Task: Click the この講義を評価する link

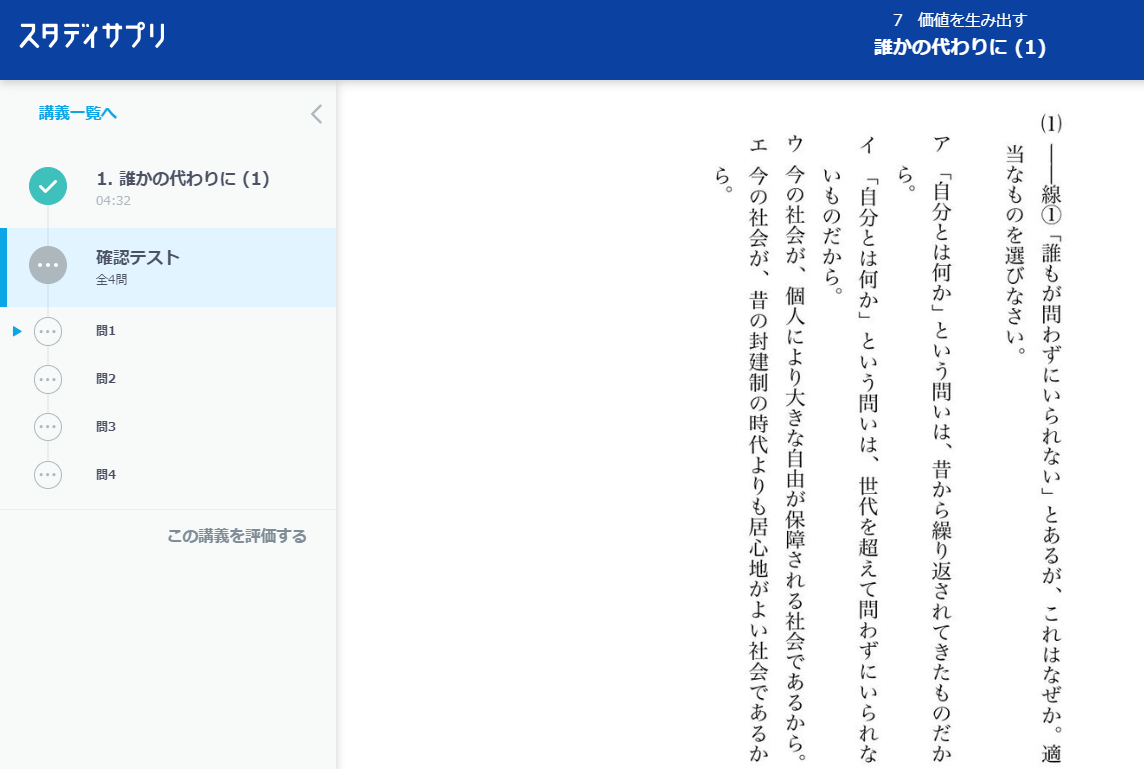Action: 238,536
